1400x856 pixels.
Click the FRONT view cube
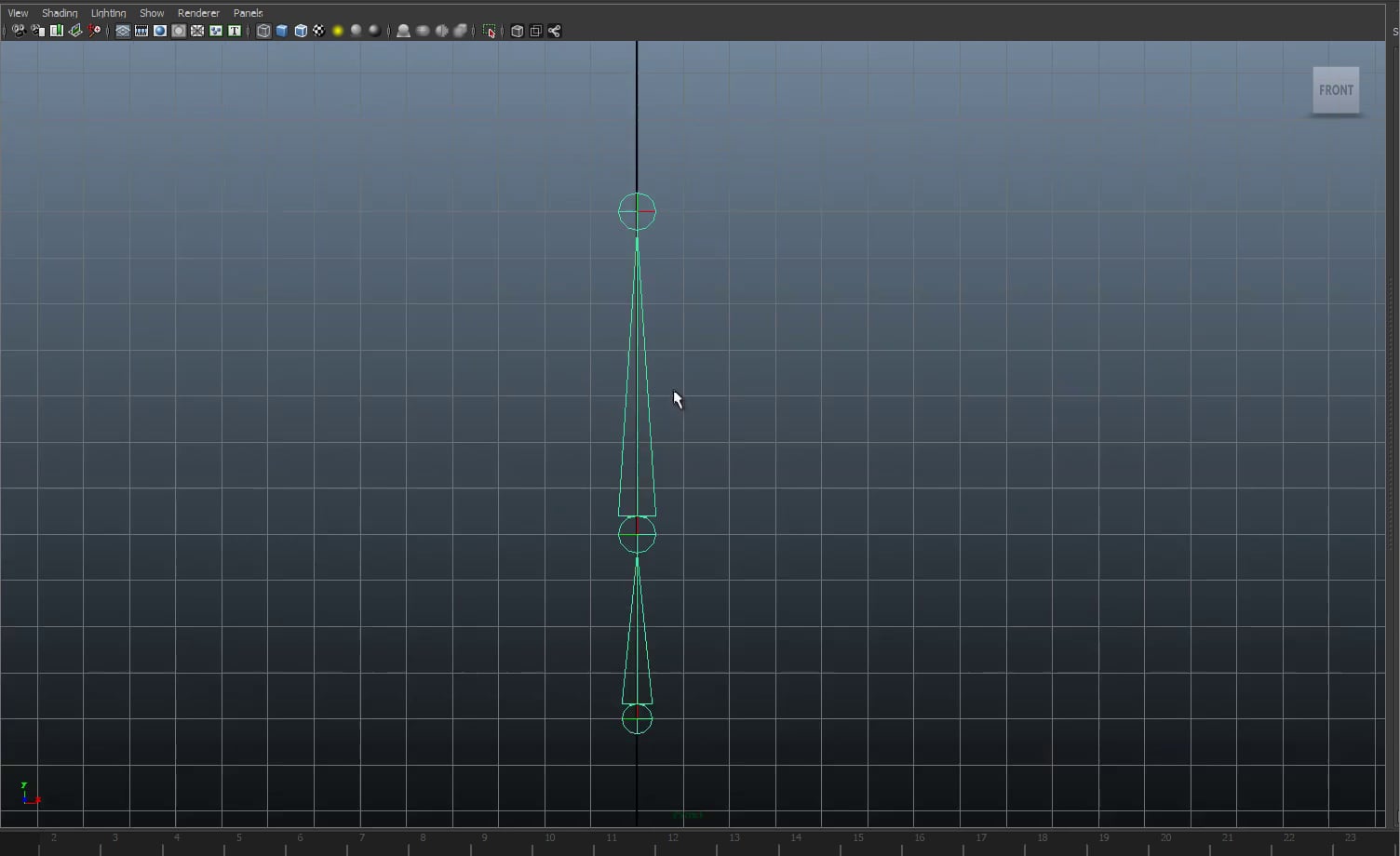click(1336, 90)
